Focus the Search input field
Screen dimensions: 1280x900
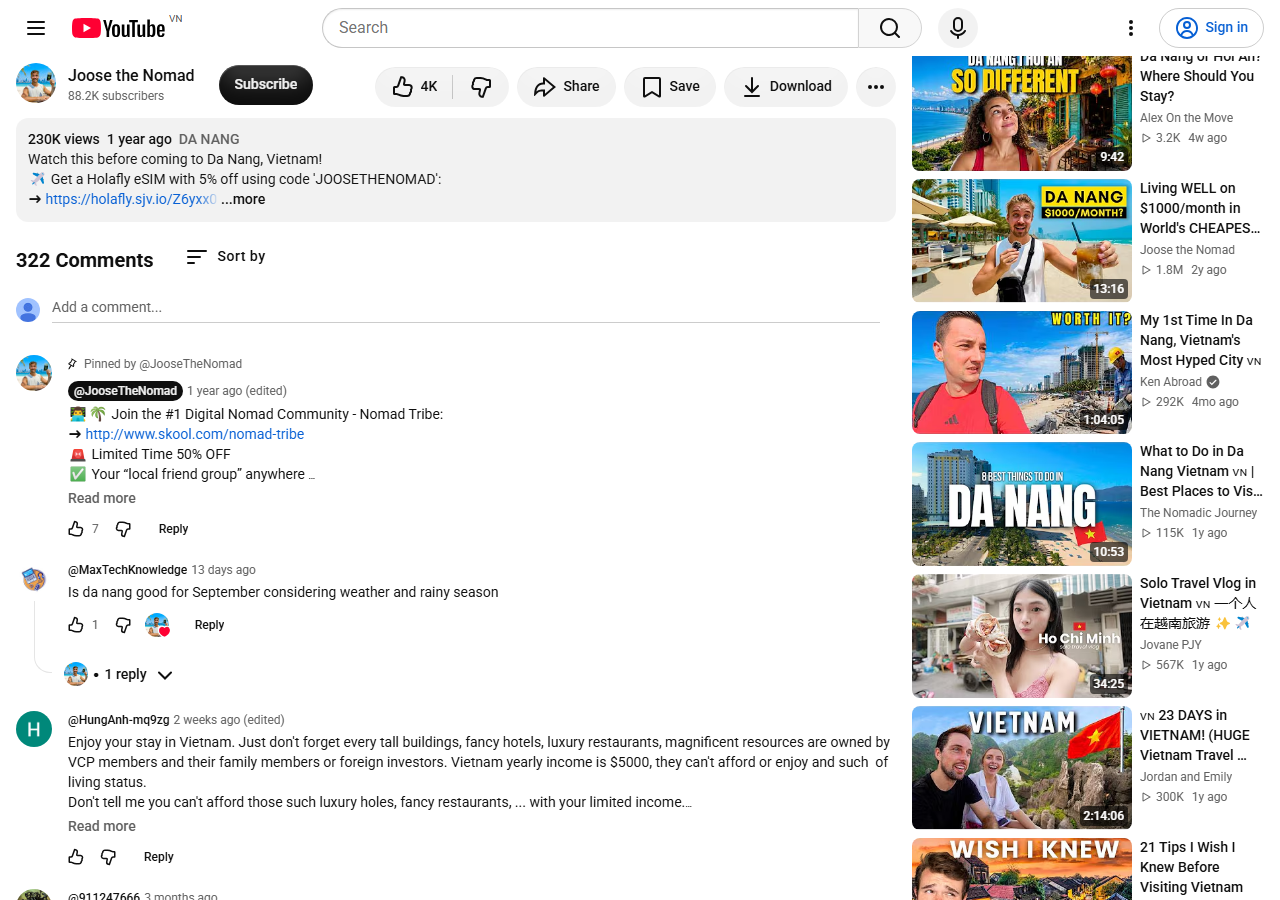(x=590, y=28)
